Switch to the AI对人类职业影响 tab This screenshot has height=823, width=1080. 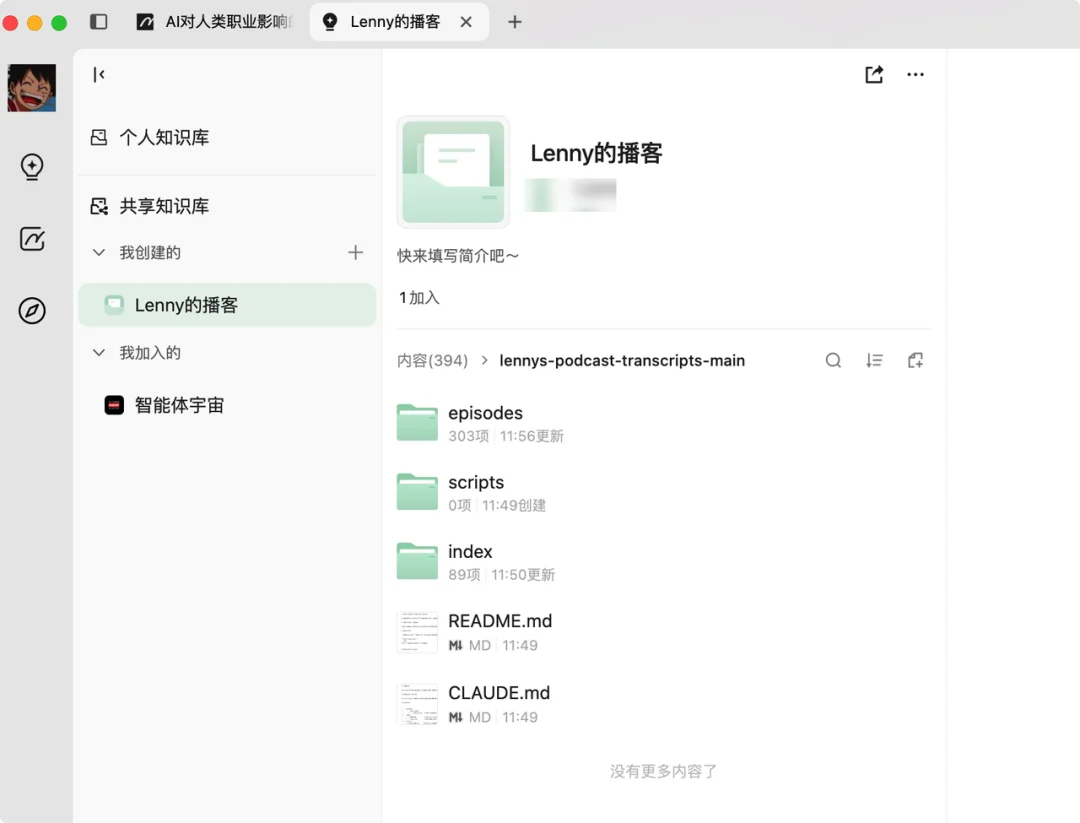(x=215, y=21)
